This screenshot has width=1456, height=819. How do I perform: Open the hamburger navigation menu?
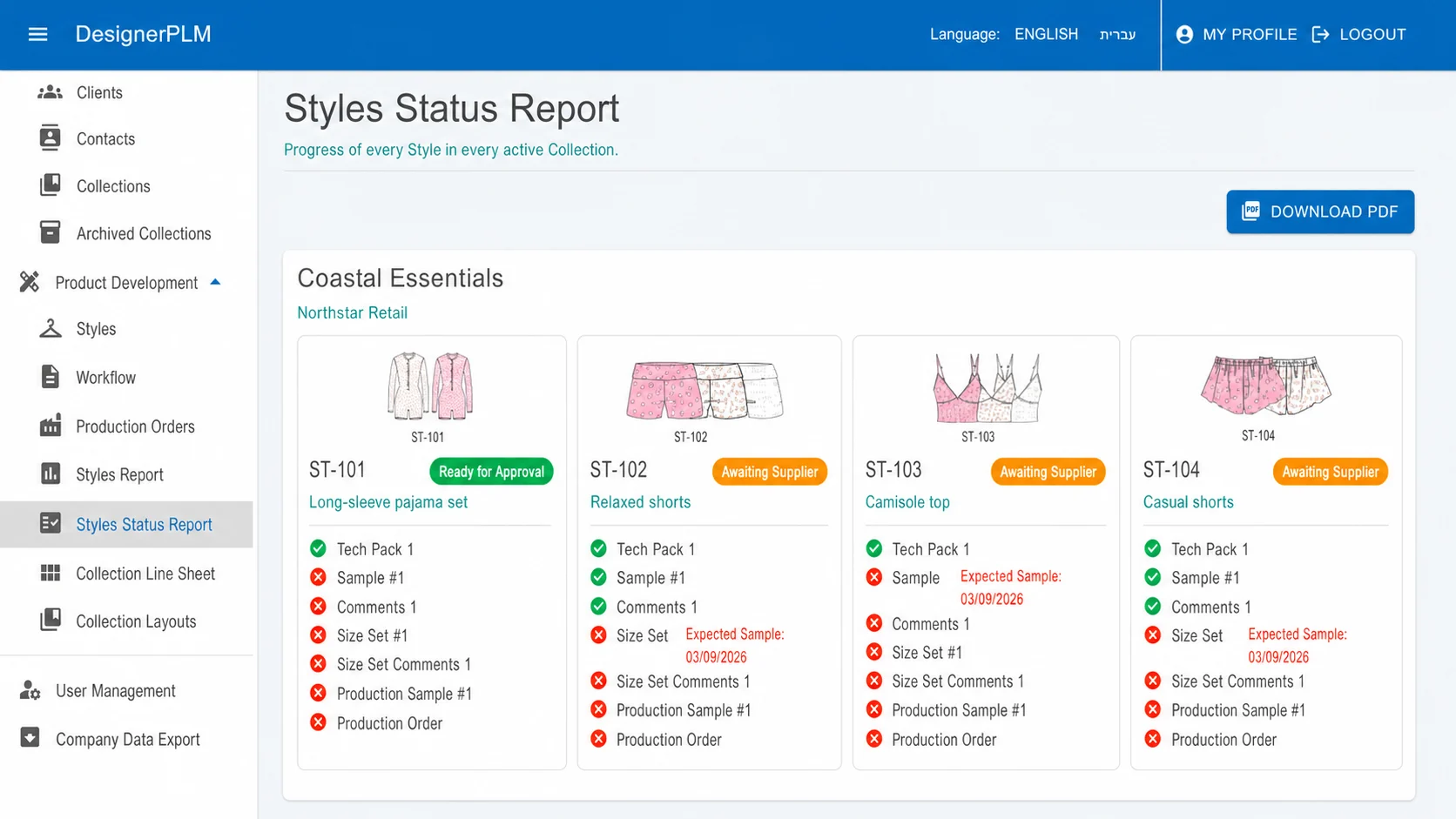[x=37, y=35]
